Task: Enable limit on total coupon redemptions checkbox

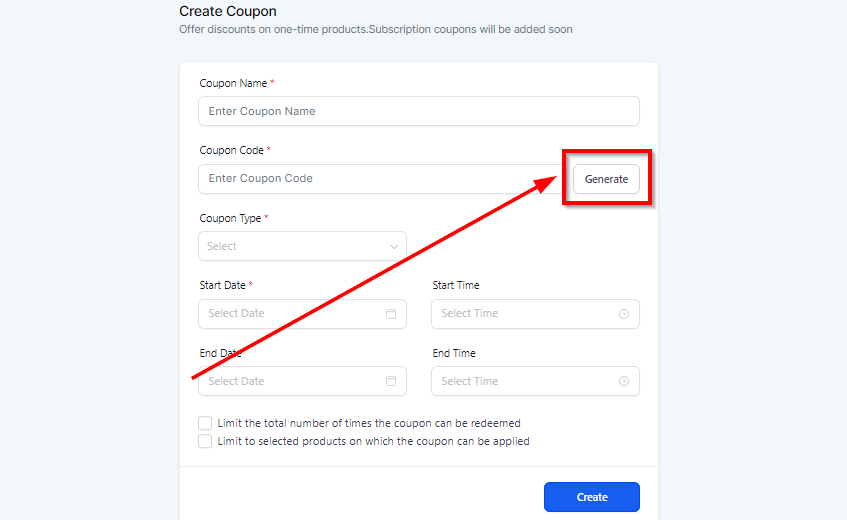Action: pos(205,423)
